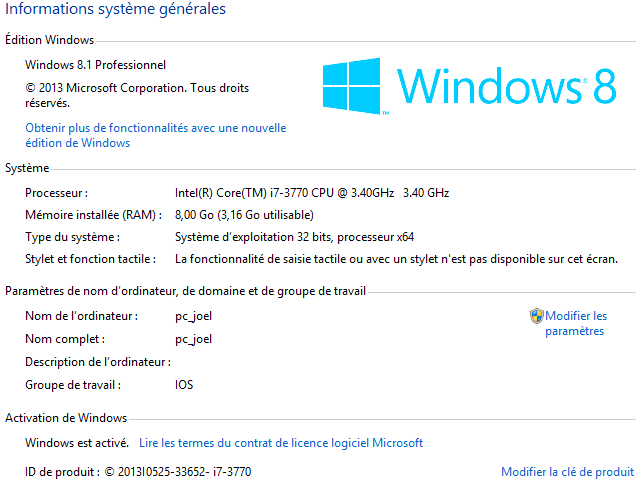Click the pc_joel full name value

(193, 339)
